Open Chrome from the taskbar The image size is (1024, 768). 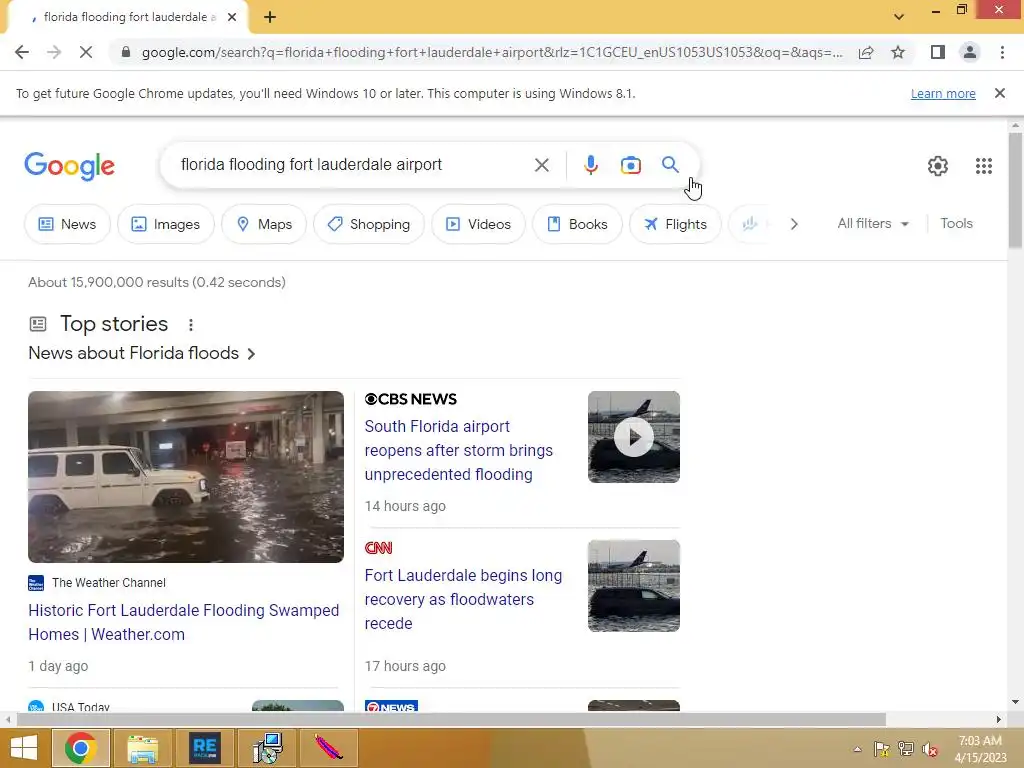(x=80, y=748)
